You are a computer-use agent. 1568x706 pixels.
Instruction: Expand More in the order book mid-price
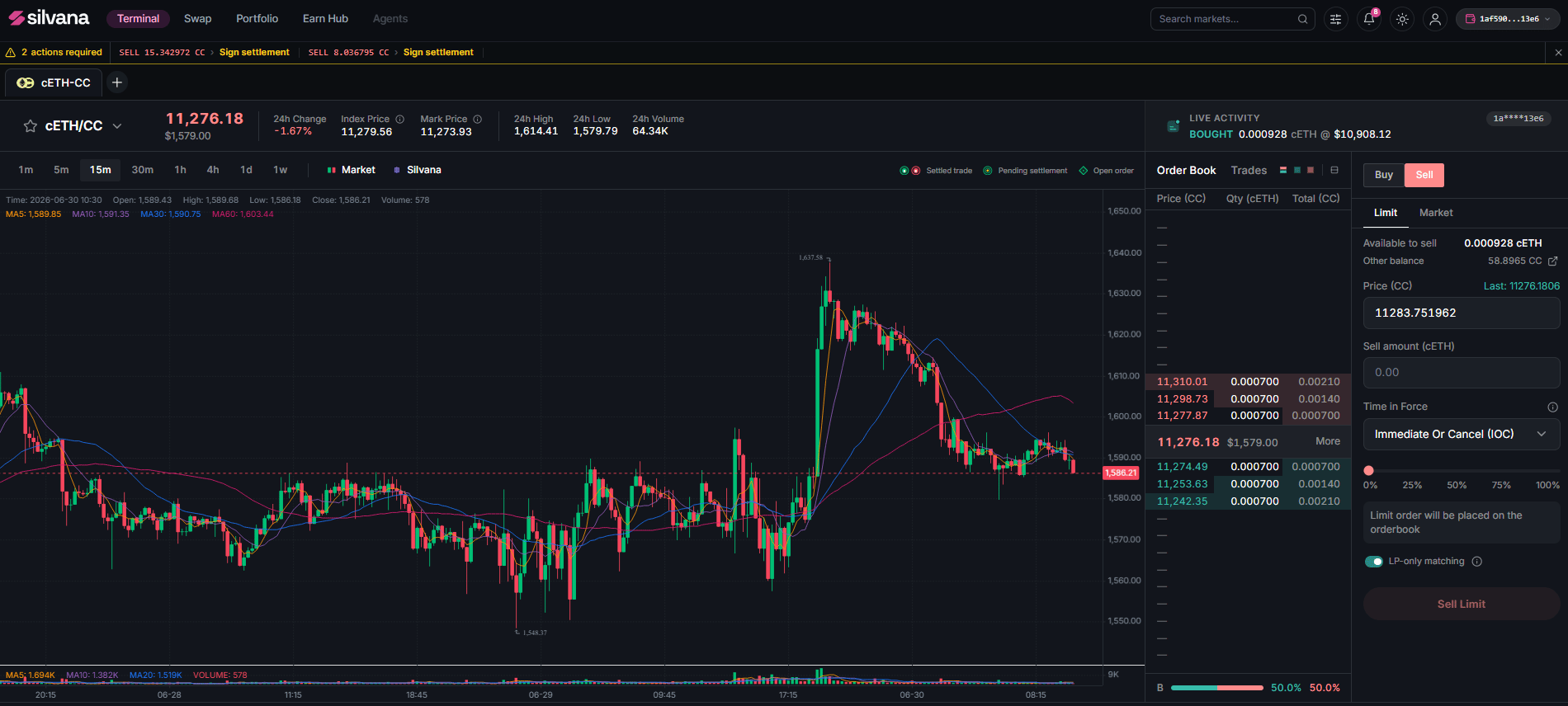[x=1328, y=442]
